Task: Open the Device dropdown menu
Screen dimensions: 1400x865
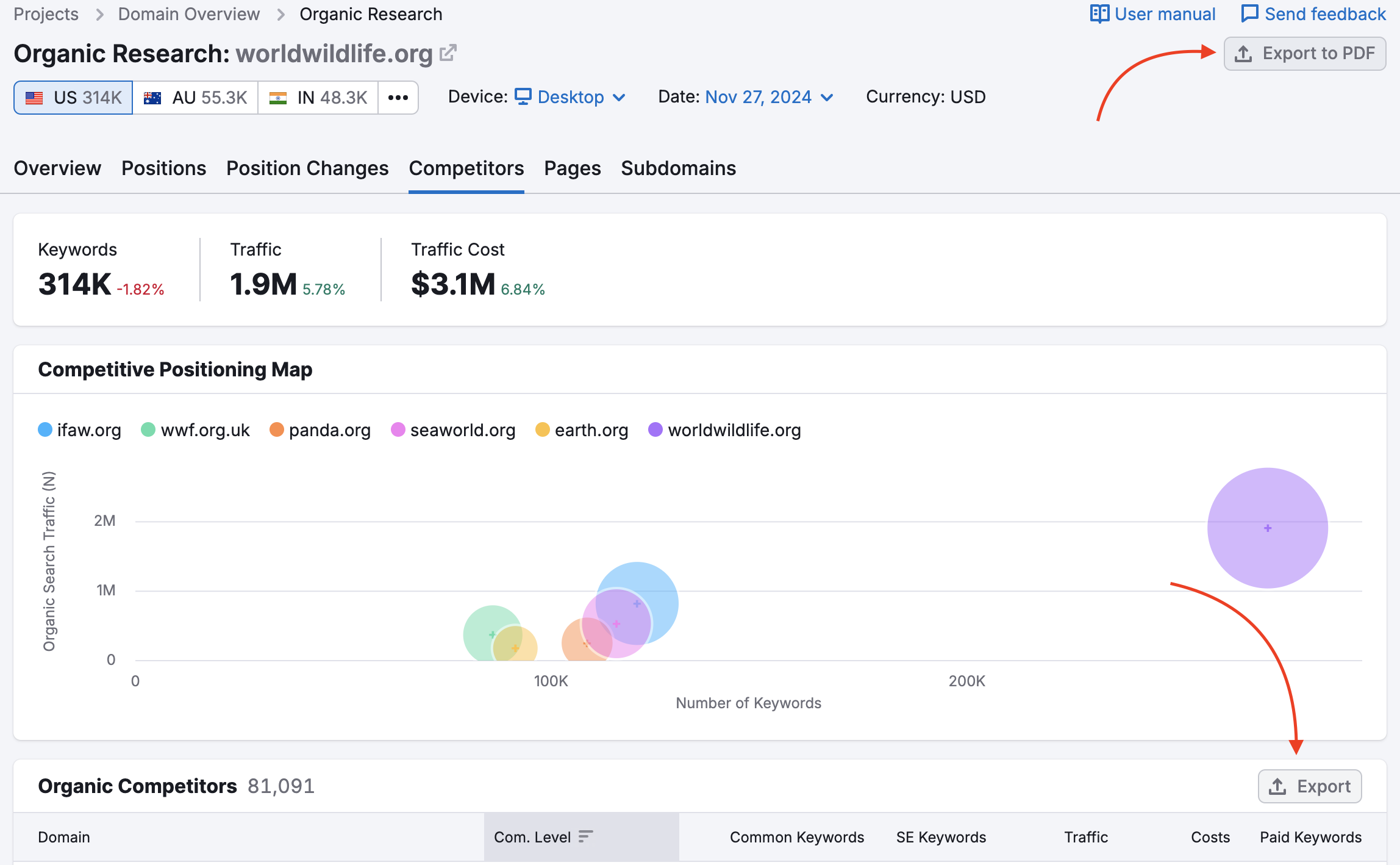Action: [576, 97]
